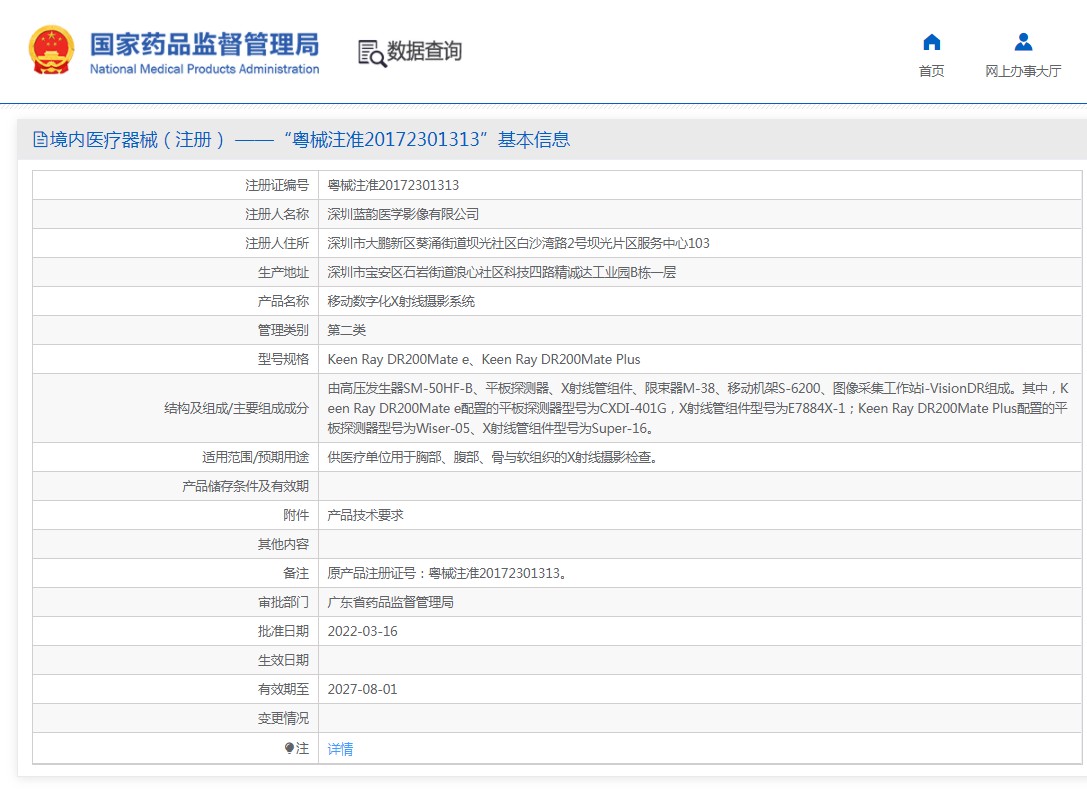Click the 型号规格 label
This screenshot has width=1087, height=793.
[283, 359]
